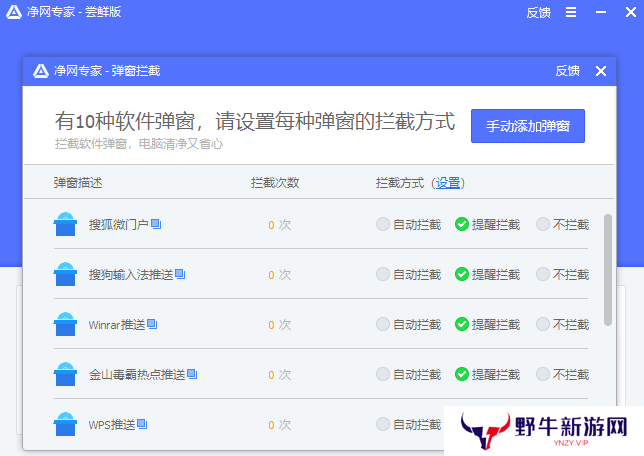The height and width of the screenshot is (456, 644).
Task: Select 自动拦截 for 搜狗输入法推送
Action: click(x=408, y=274)
